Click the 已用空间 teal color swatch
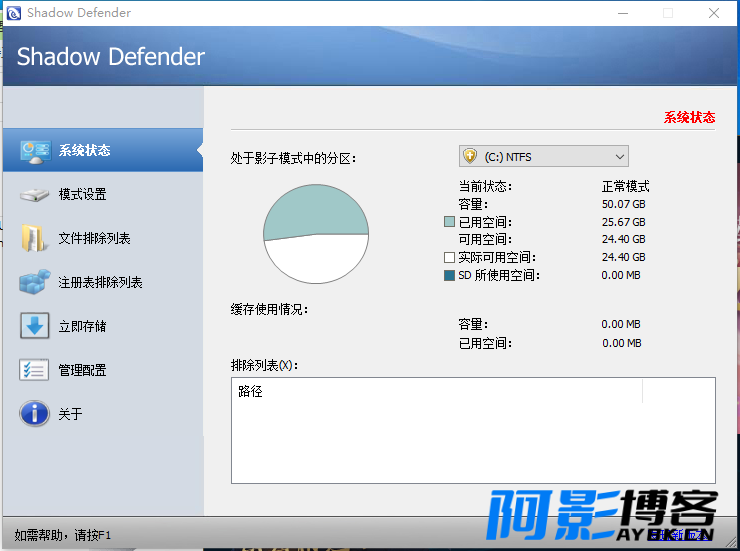This screenshot has width=740, height=551. tap(449, 222)
